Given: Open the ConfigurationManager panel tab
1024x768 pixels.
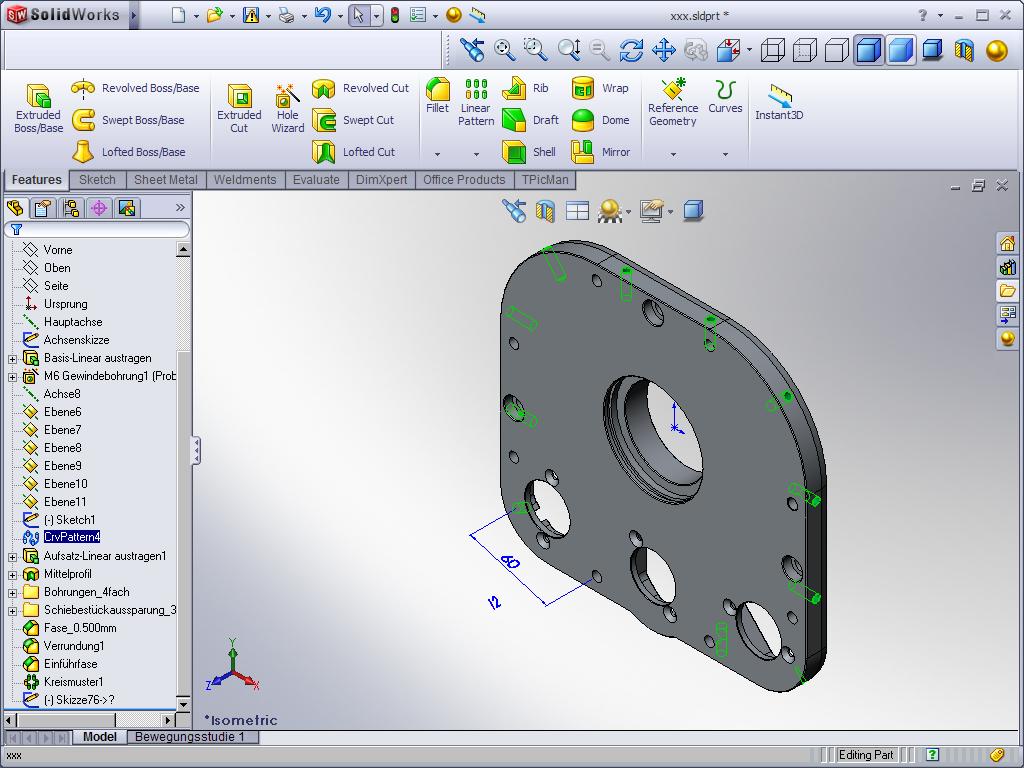Looking at the screenshot, I should click(71, 208).
